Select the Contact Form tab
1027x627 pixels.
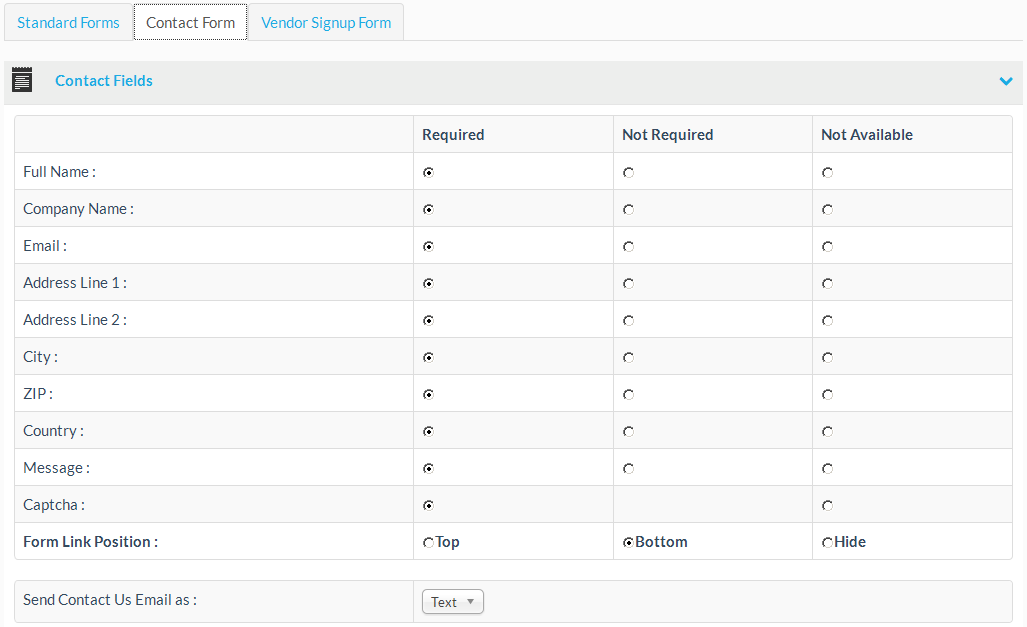190,22
